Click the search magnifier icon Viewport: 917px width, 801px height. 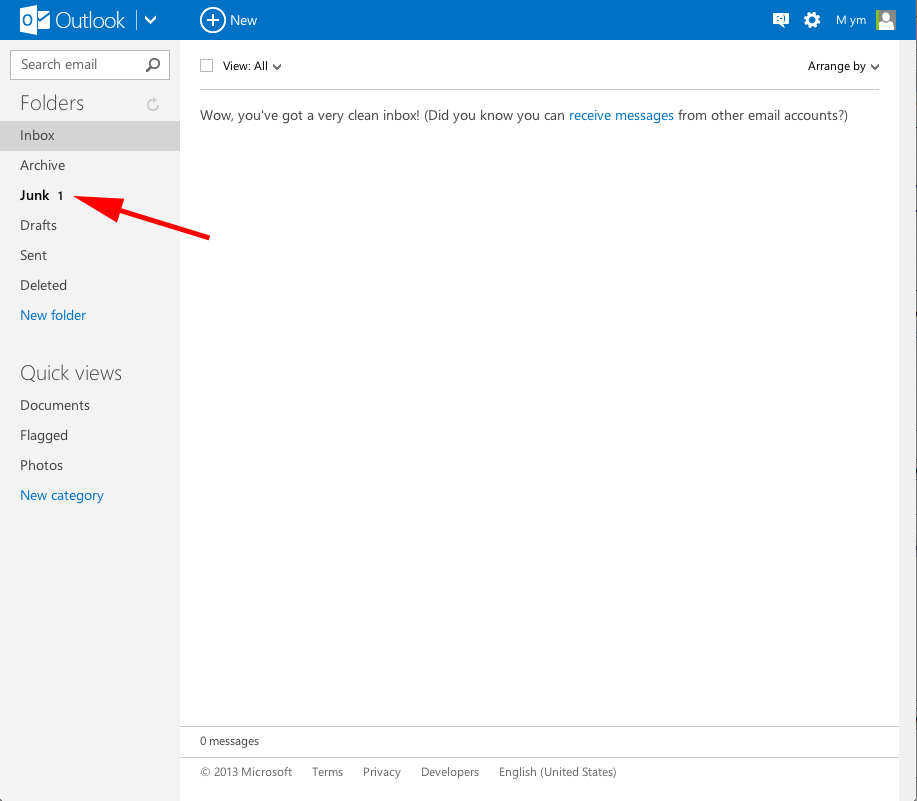tap(153, 65)
